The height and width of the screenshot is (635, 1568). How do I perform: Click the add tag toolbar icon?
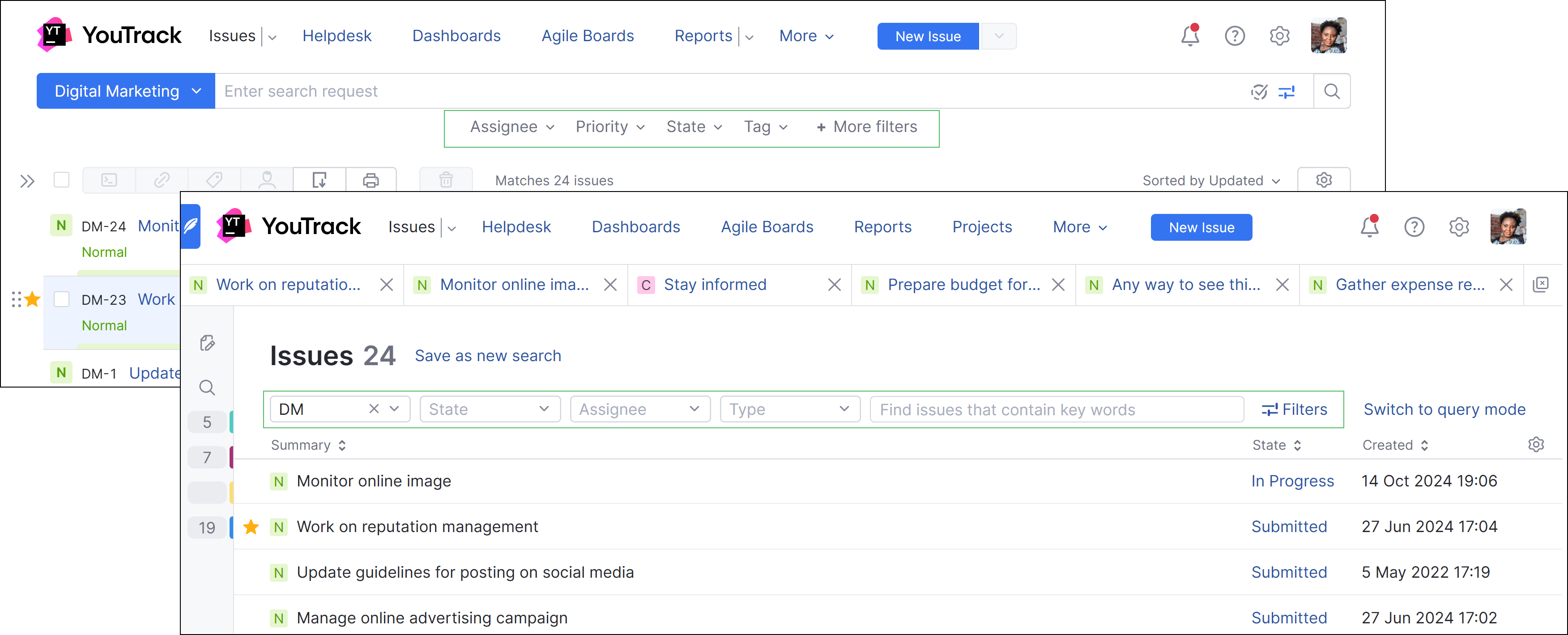click(x=213, y=180)
